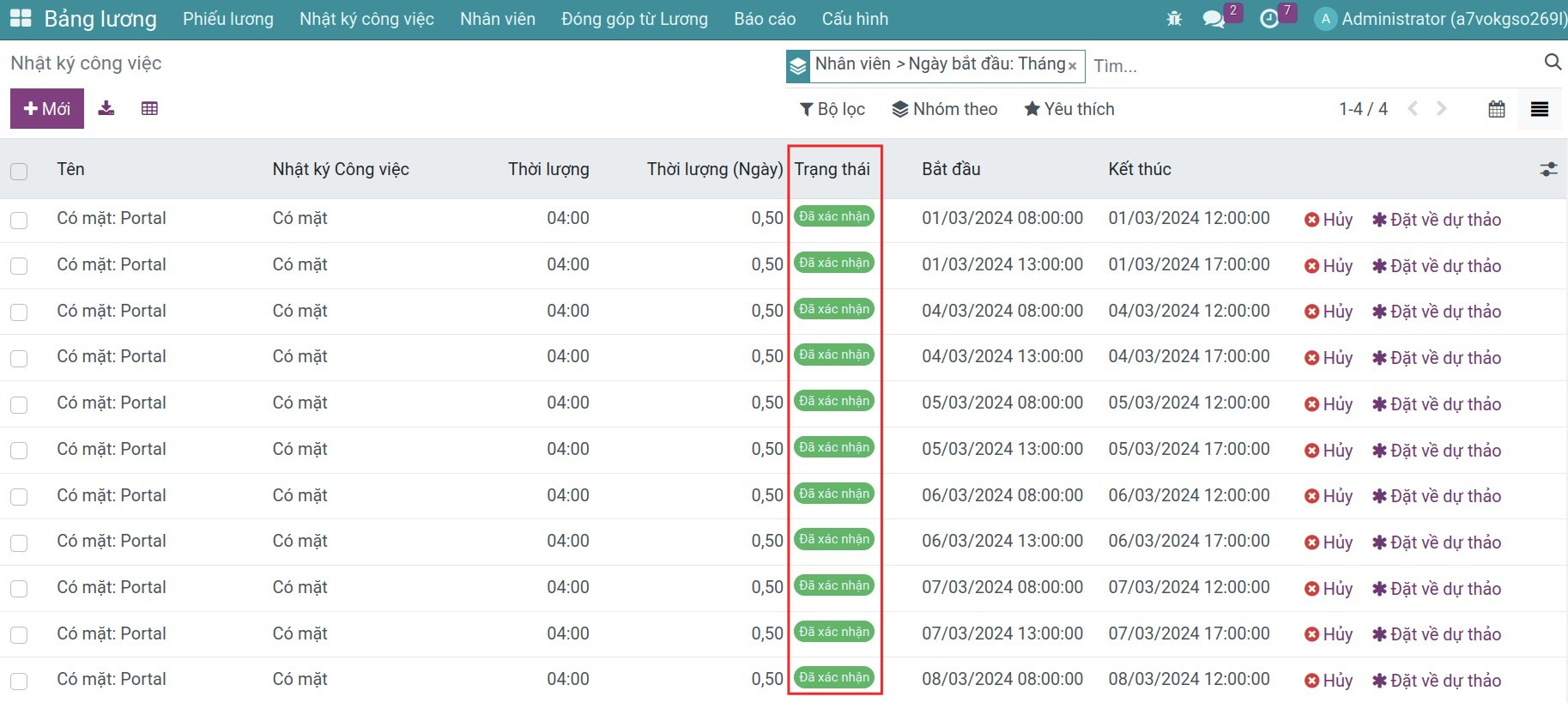This screenshot has width=1568, height=703.
Task: Go to previous page arrow
Action: coord(1413,108)
